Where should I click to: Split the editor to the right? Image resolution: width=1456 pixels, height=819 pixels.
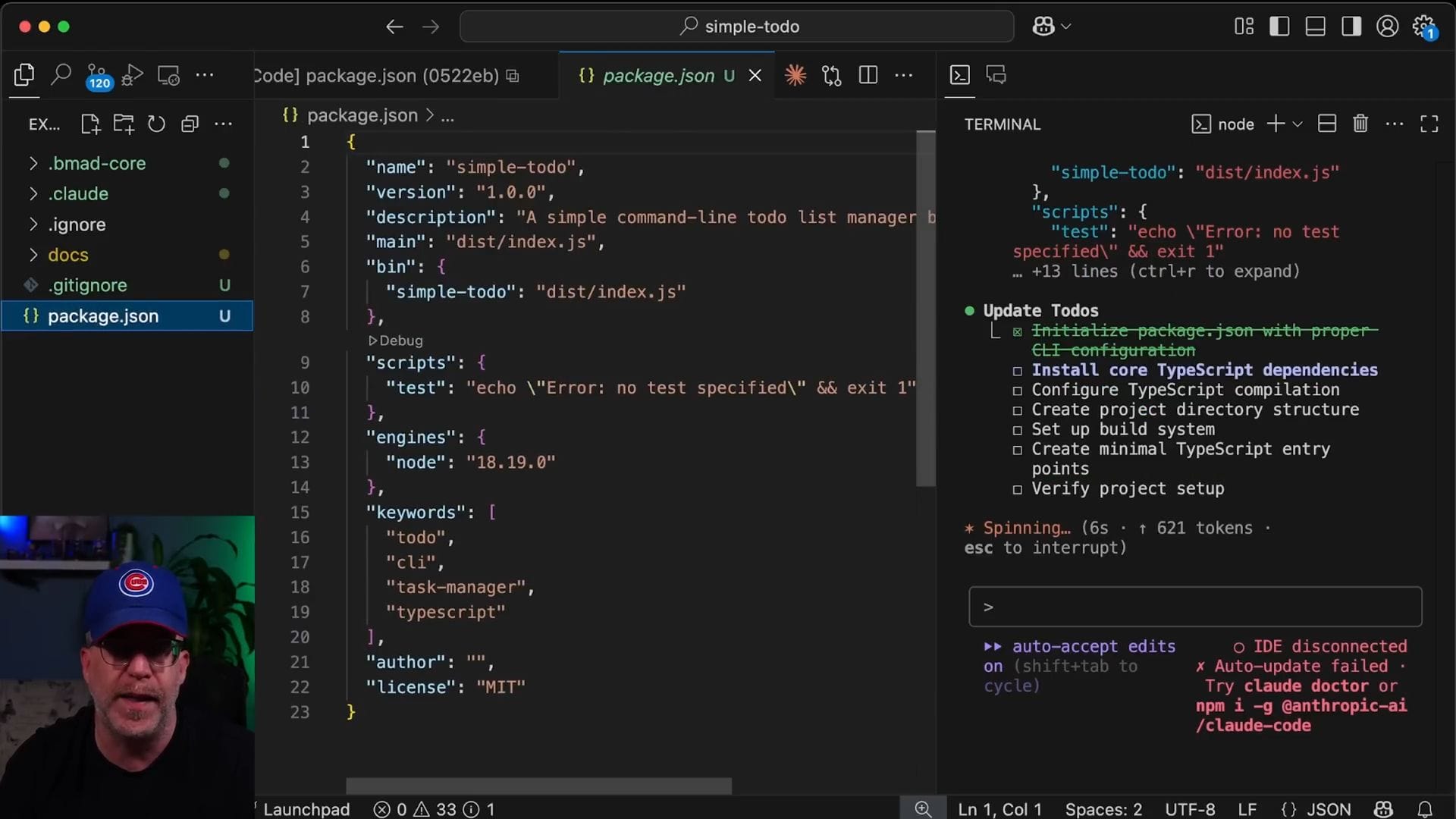tap(868, 75)
